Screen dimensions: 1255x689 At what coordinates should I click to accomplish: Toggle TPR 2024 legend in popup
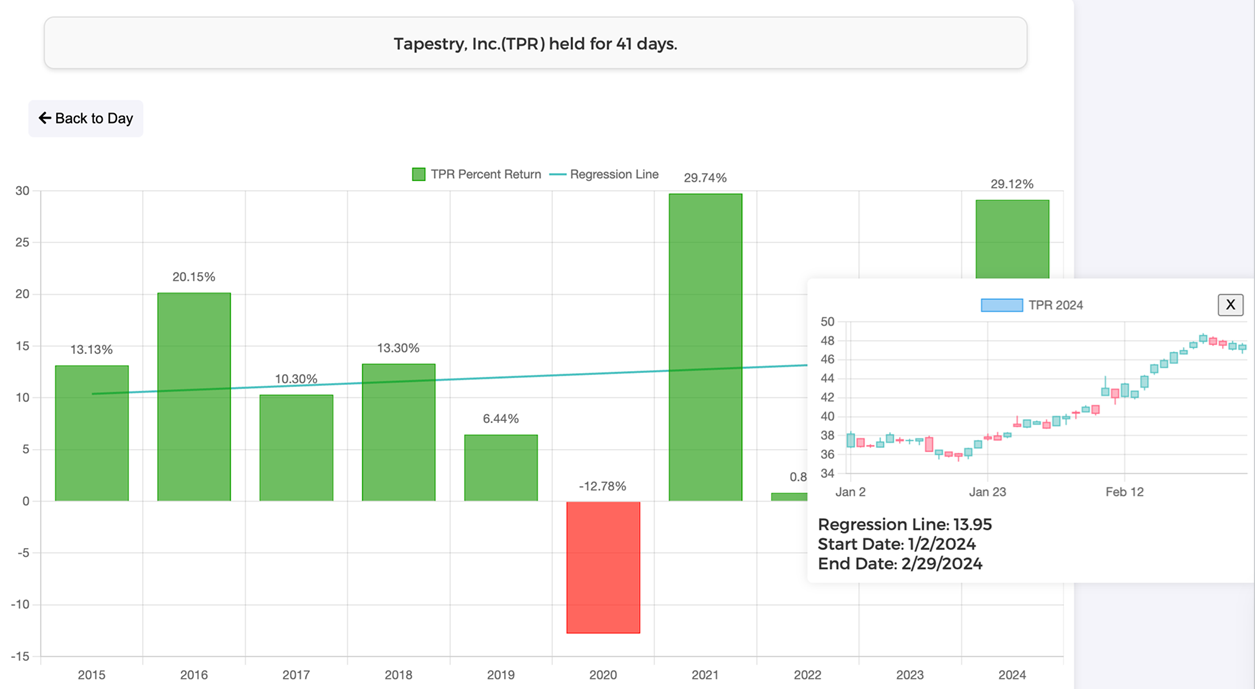click(1032, 305)
